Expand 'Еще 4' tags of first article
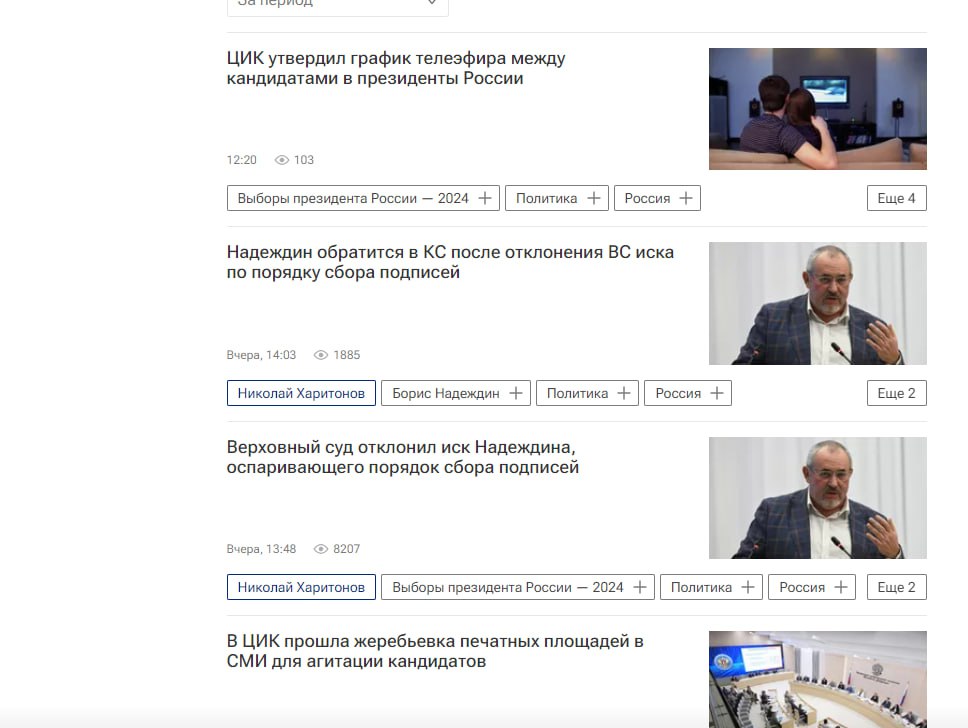Screen dimensions: 968x728 point(896,198)
